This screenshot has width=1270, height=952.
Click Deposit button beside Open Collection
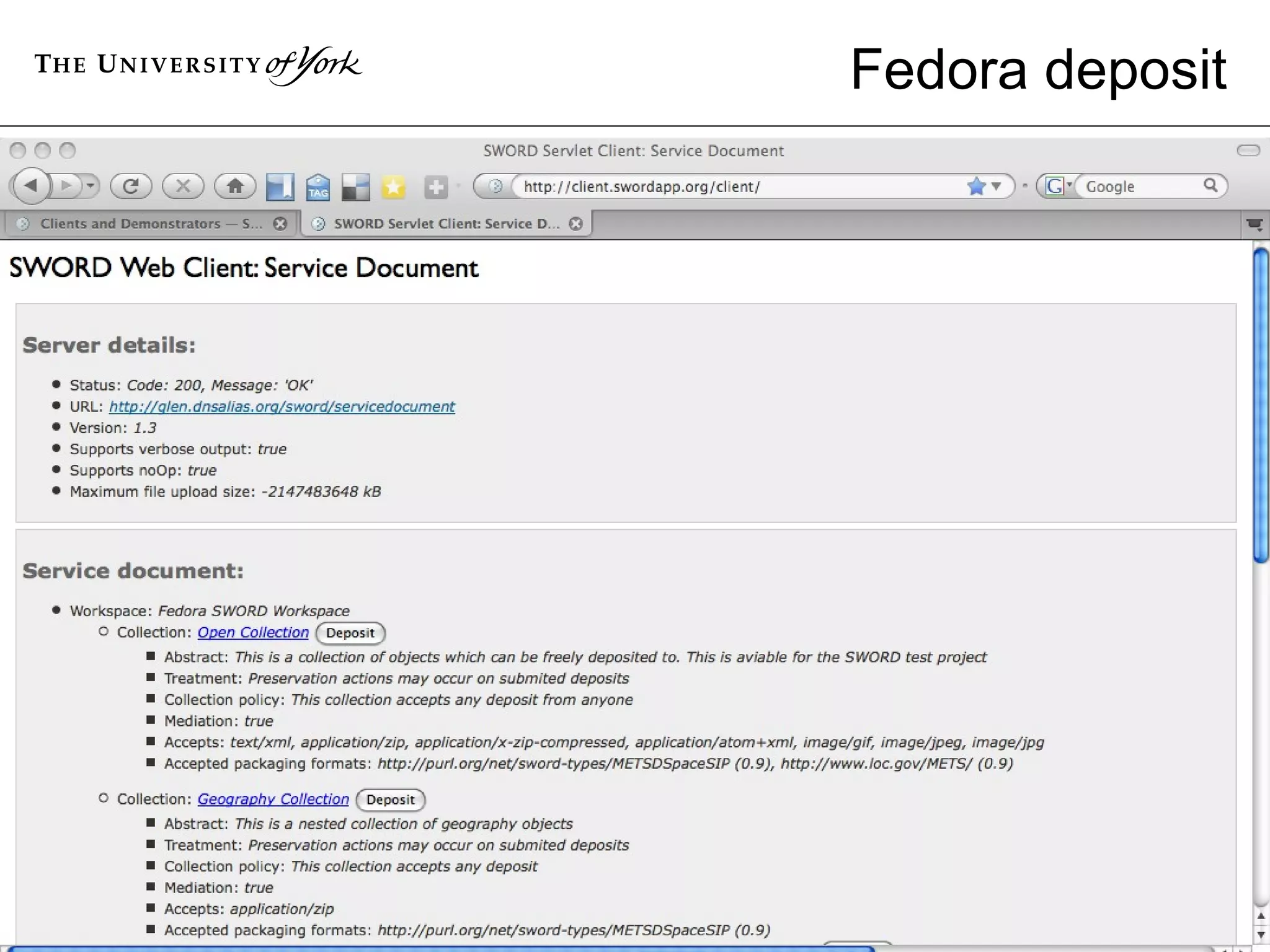pos(350,633)
